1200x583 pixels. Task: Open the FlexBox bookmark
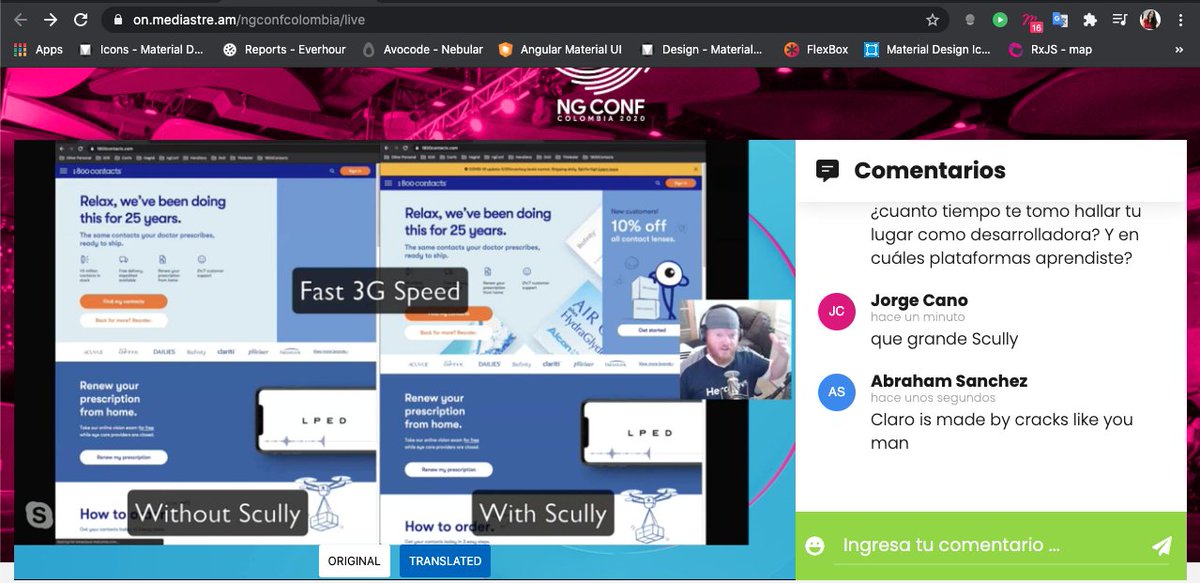(817, 49)
